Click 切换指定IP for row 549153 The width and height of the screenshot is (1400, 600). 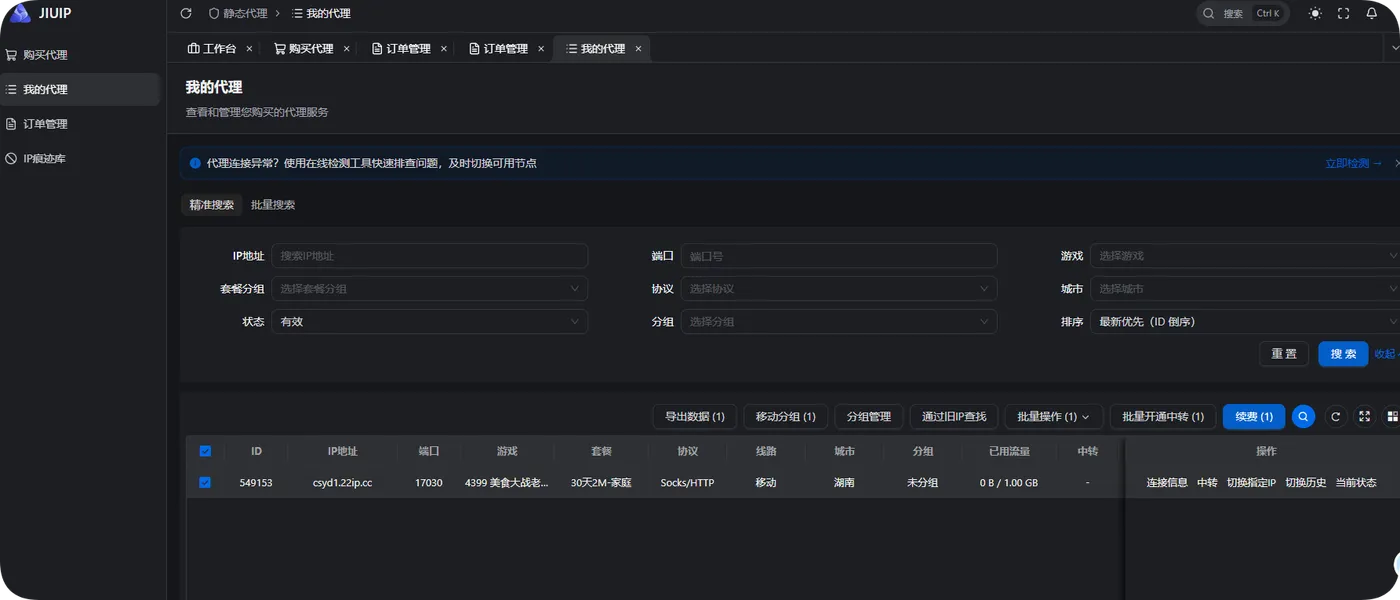[x=1251, y=482]
